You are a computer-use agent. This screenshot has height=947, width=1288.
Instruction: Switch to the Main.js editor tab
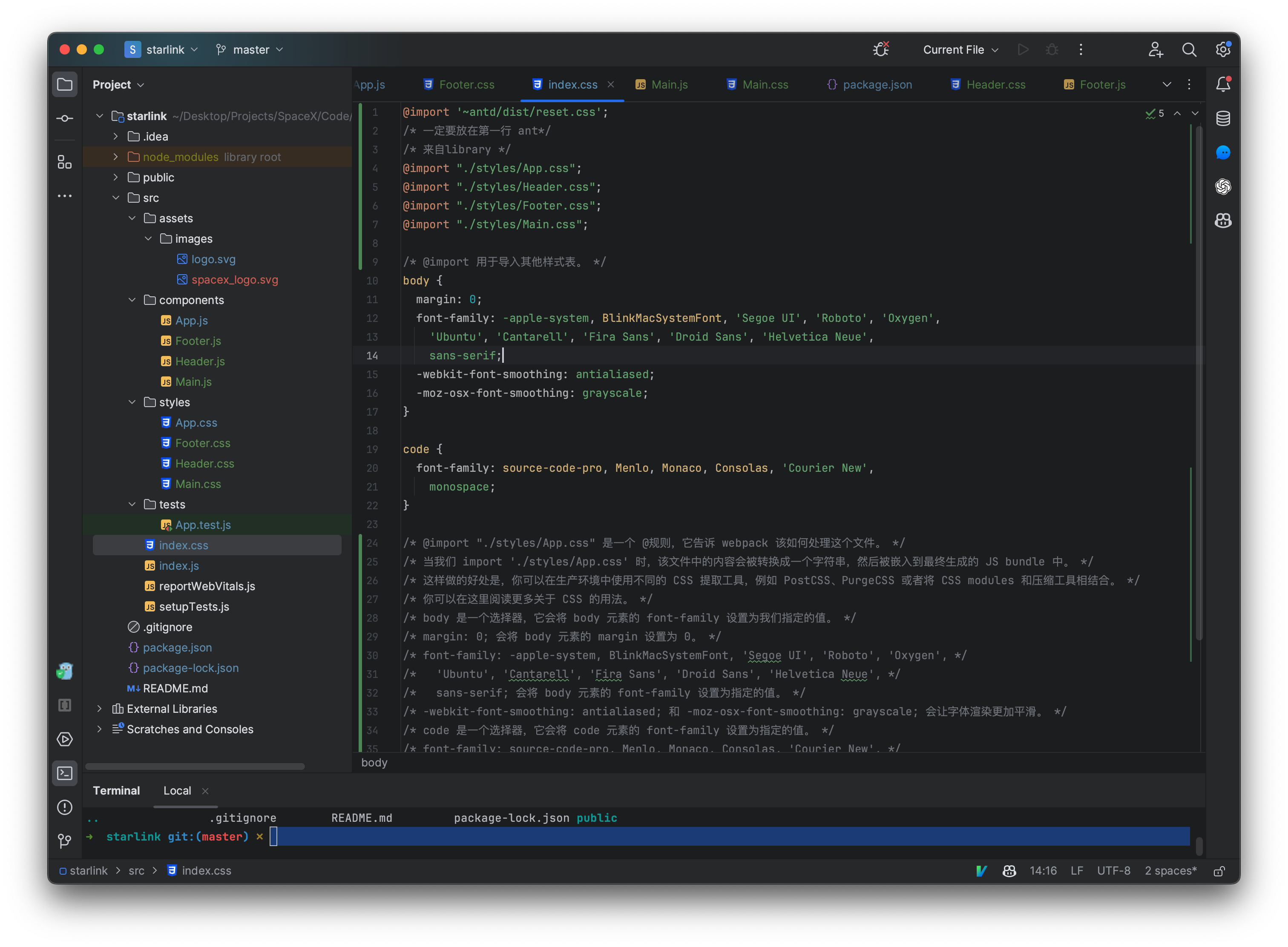click(x=669, y=84)
